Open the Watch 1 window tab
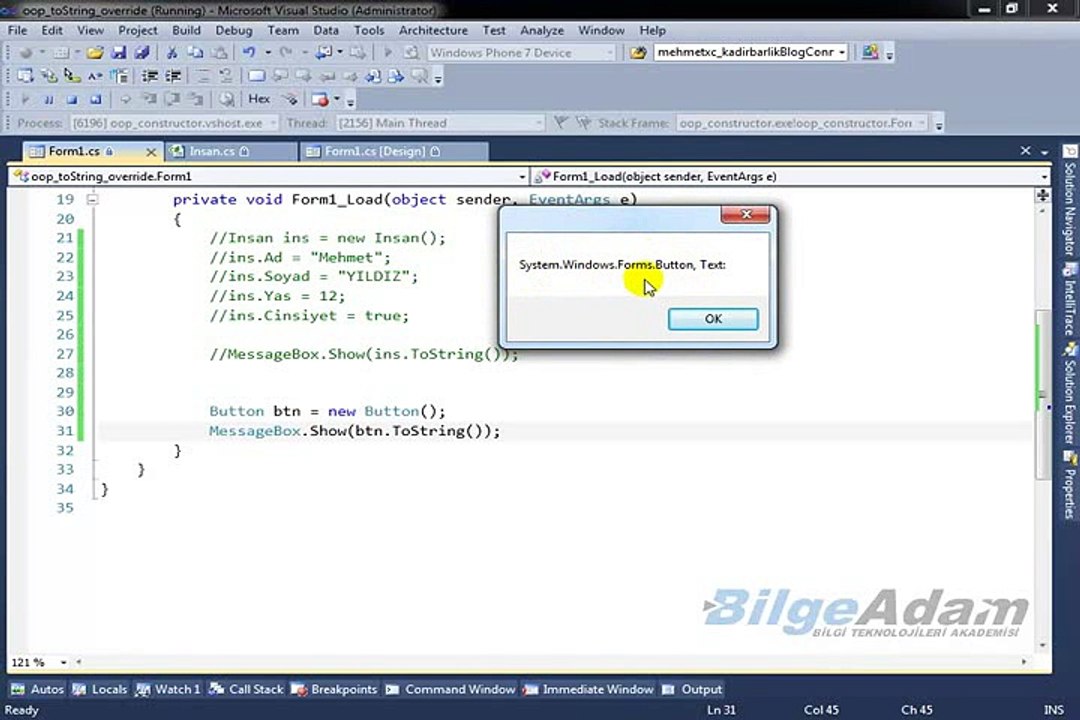This screenshot has height=720, width=1080. pyautogui.click(x=169, y=689)
